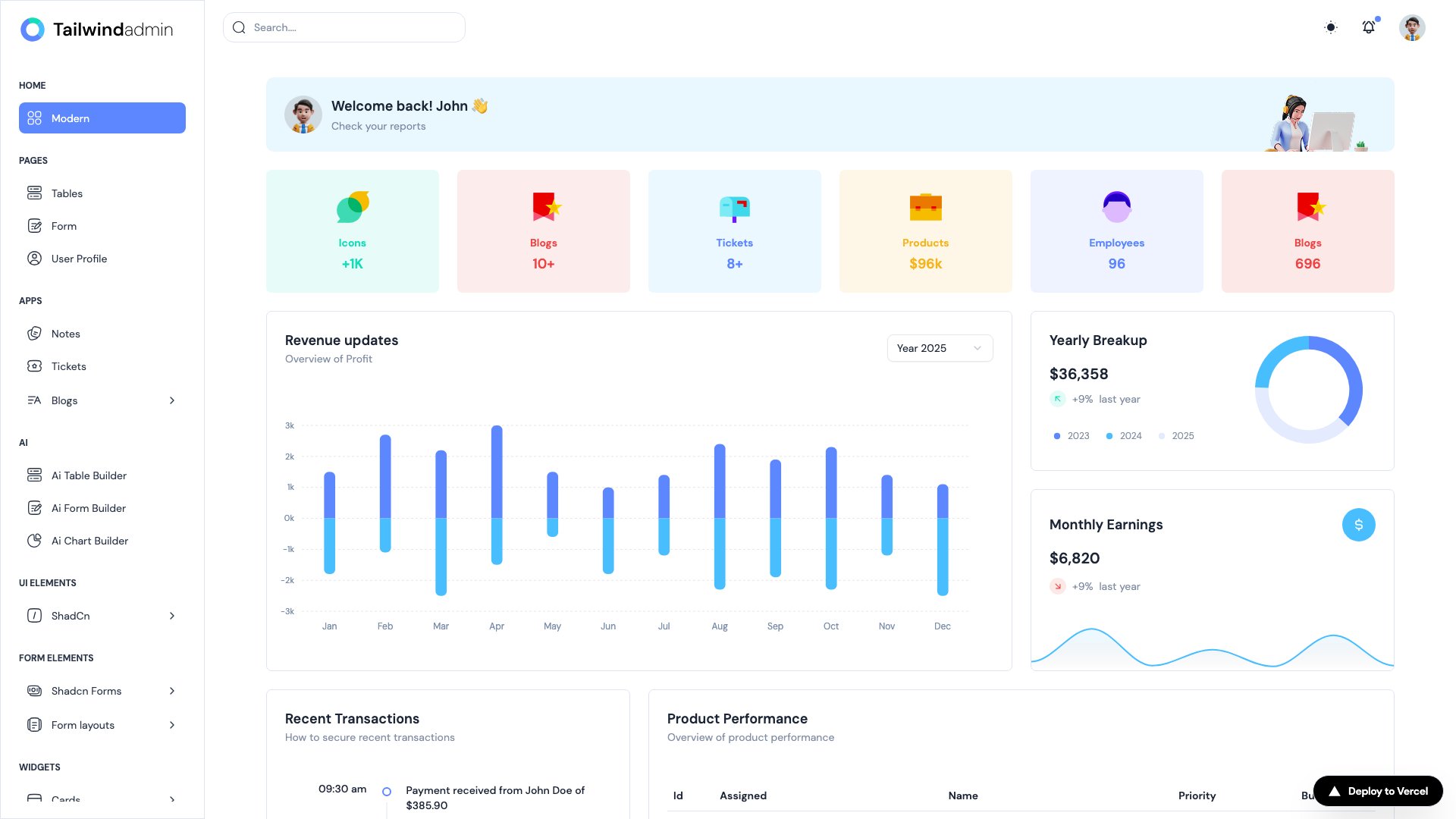Open the Year 2025 dropdown
The image size is (1456, 819).
pyautogui.click(x=940, y=348)
